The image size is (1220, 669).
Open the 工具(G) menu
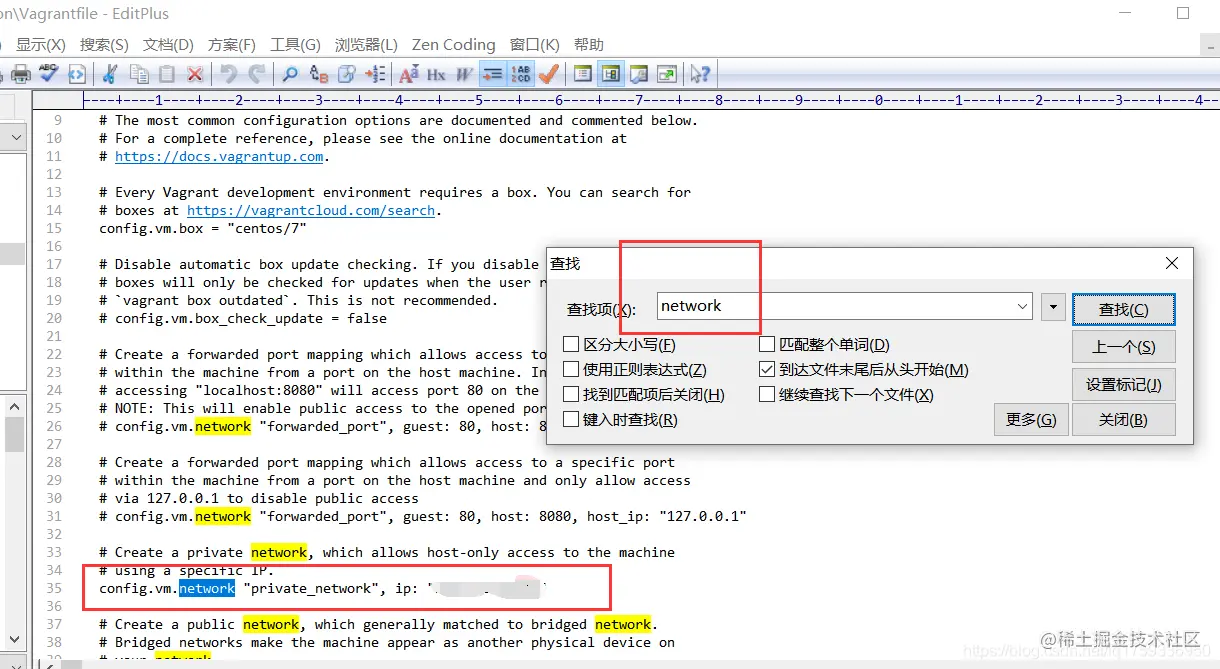295,45
